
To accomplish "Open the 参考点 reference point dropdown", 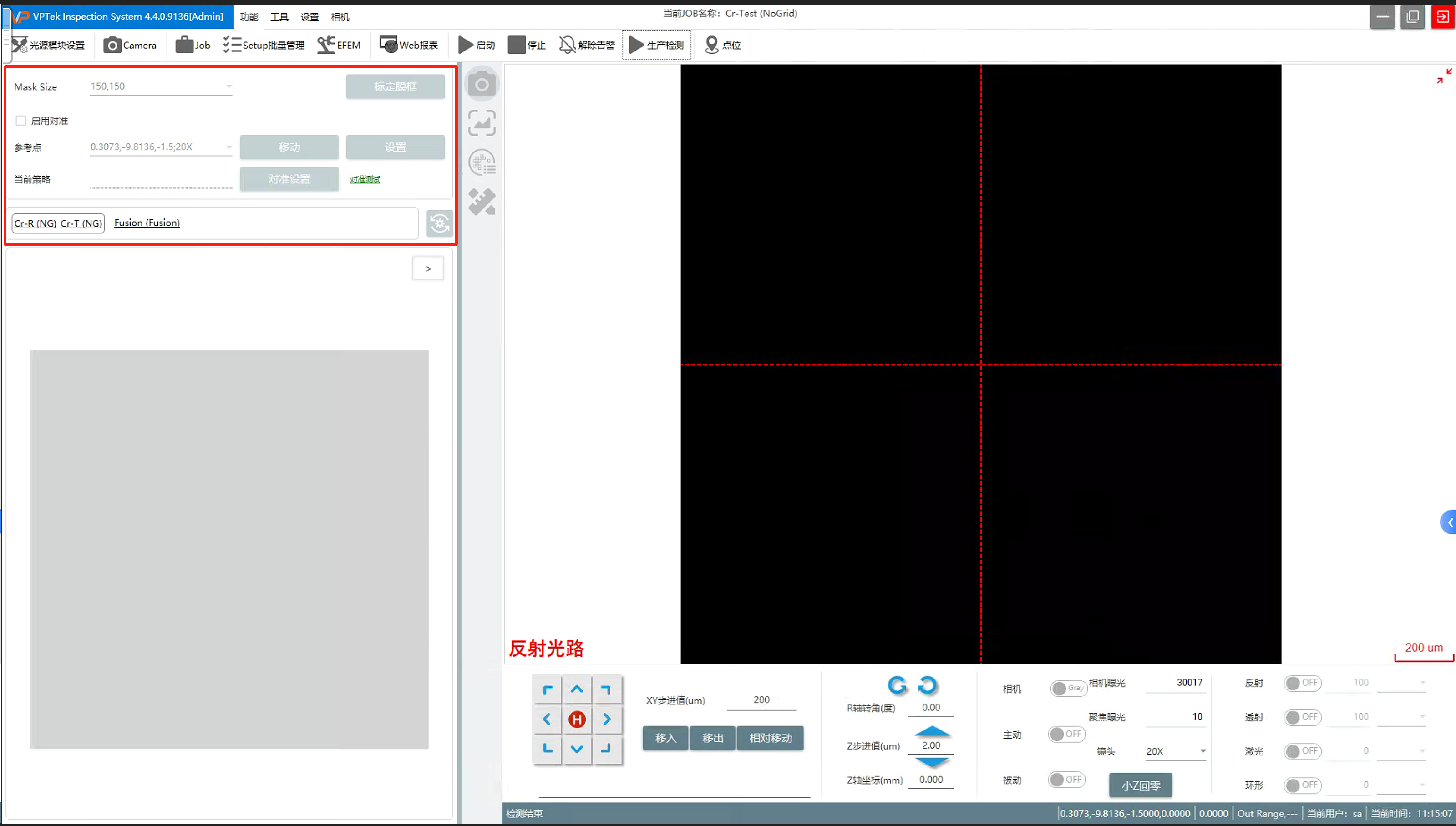I will click(161, 147).
